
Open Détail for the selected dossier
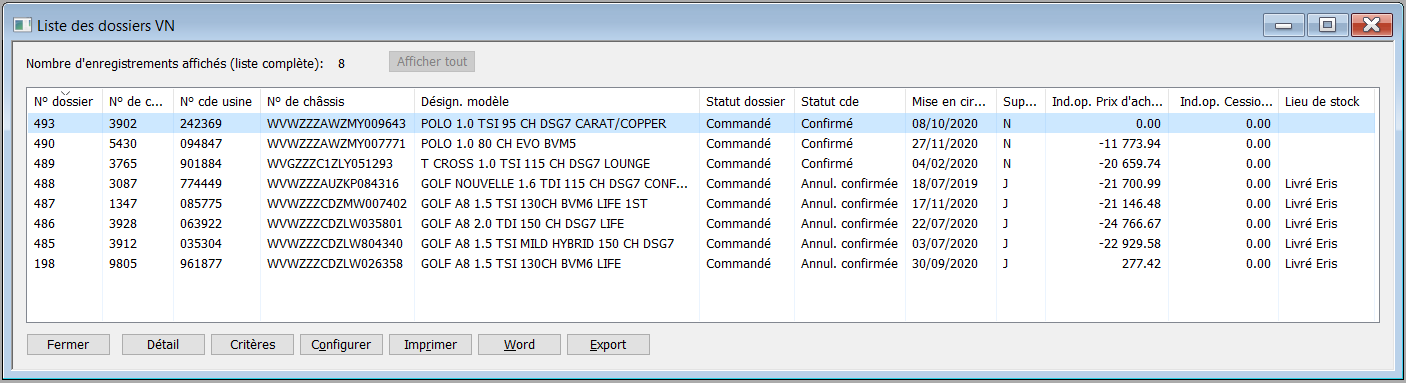(163, 344)
